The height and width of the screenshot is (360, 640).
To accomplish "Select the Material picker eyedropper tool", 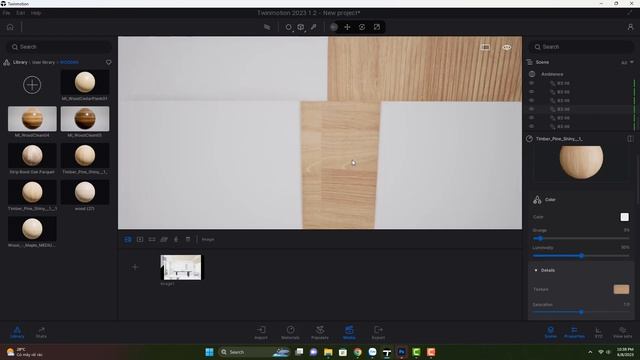I will tap(313, 27).
